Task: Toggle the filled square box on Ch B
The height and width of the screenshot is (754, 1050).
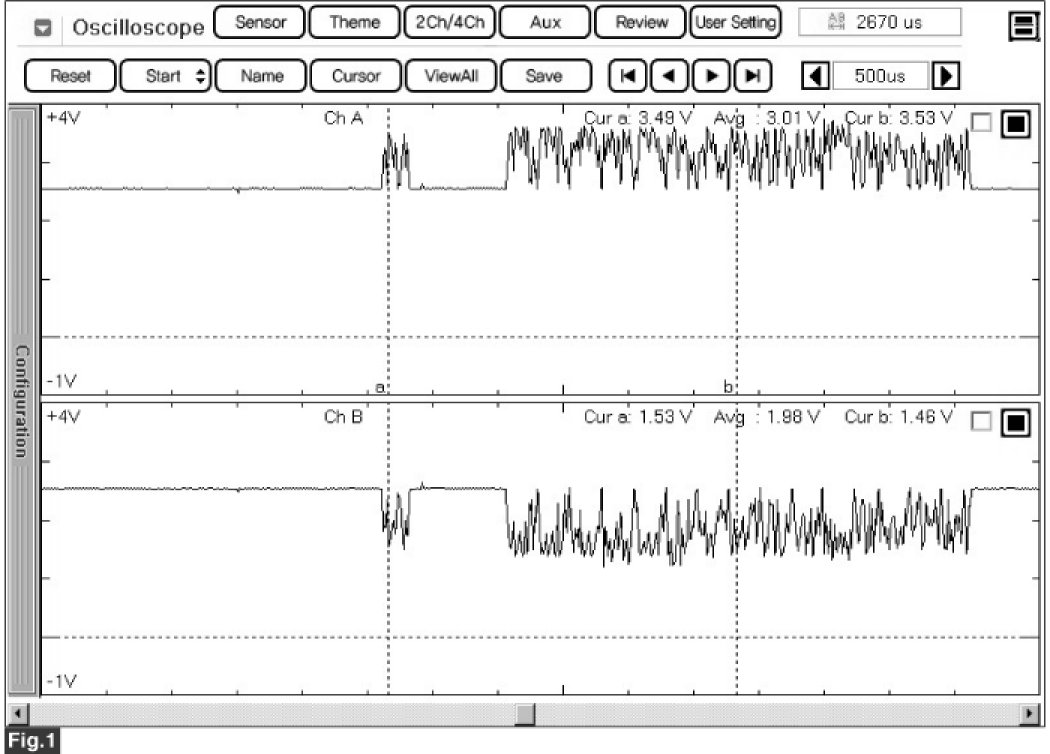Action: point(1015,423)
